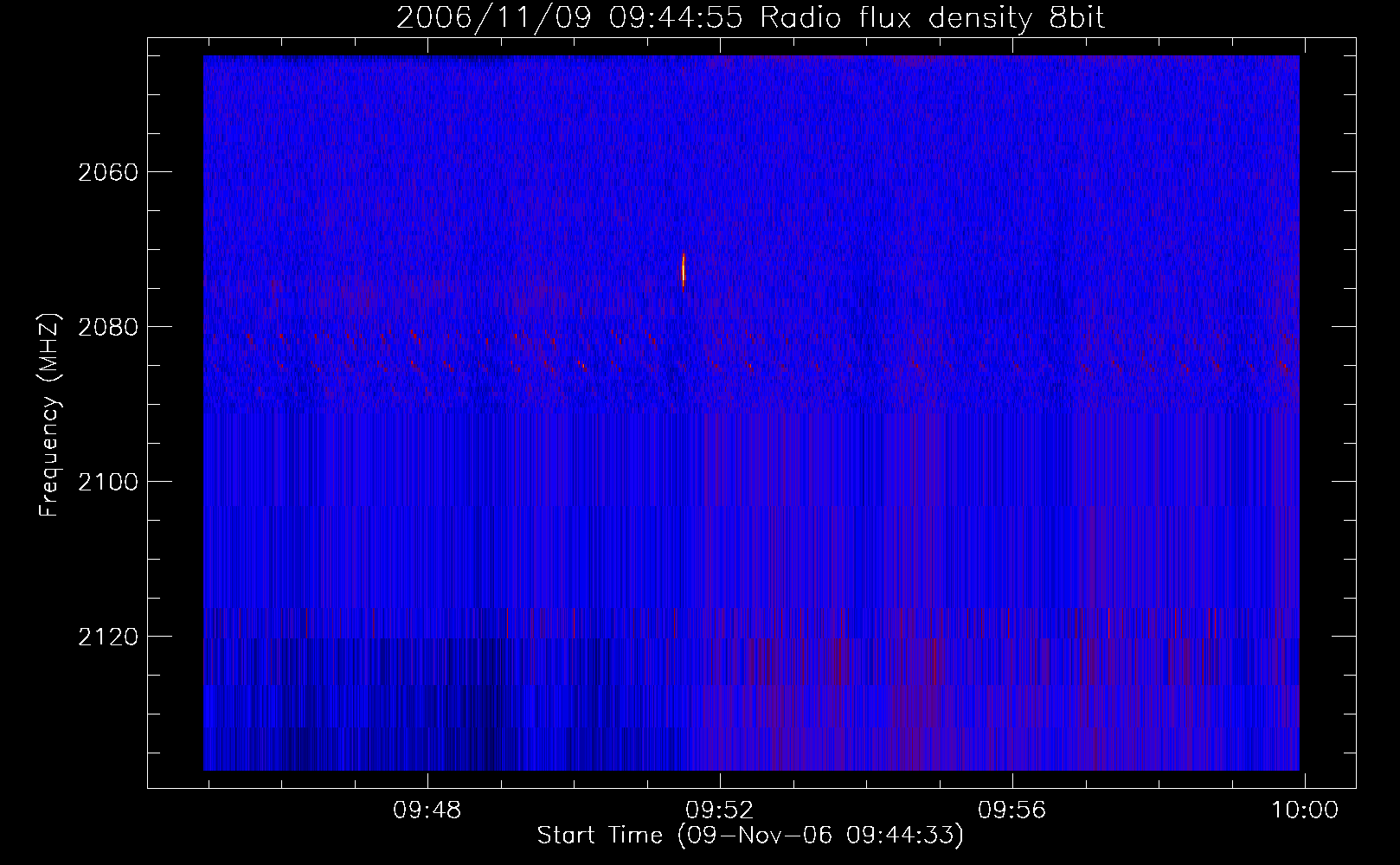This screenshot has width=1400, height=865.
Task: Click the 2060 frequency tick label
Action: (x=108, y=172)
